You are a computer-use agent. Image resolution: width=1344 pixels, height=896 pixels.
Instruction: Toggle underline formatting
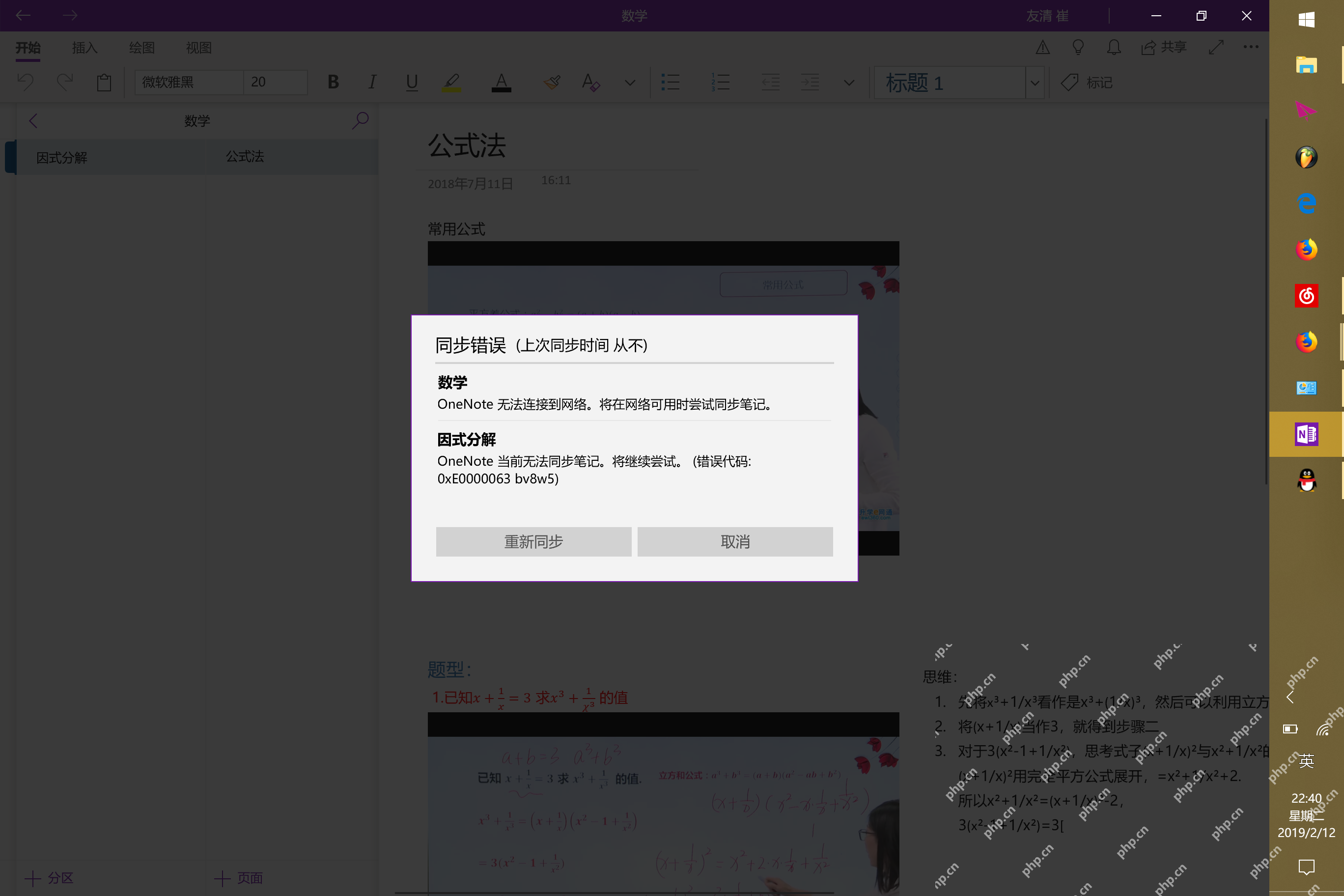pos(412,83)
